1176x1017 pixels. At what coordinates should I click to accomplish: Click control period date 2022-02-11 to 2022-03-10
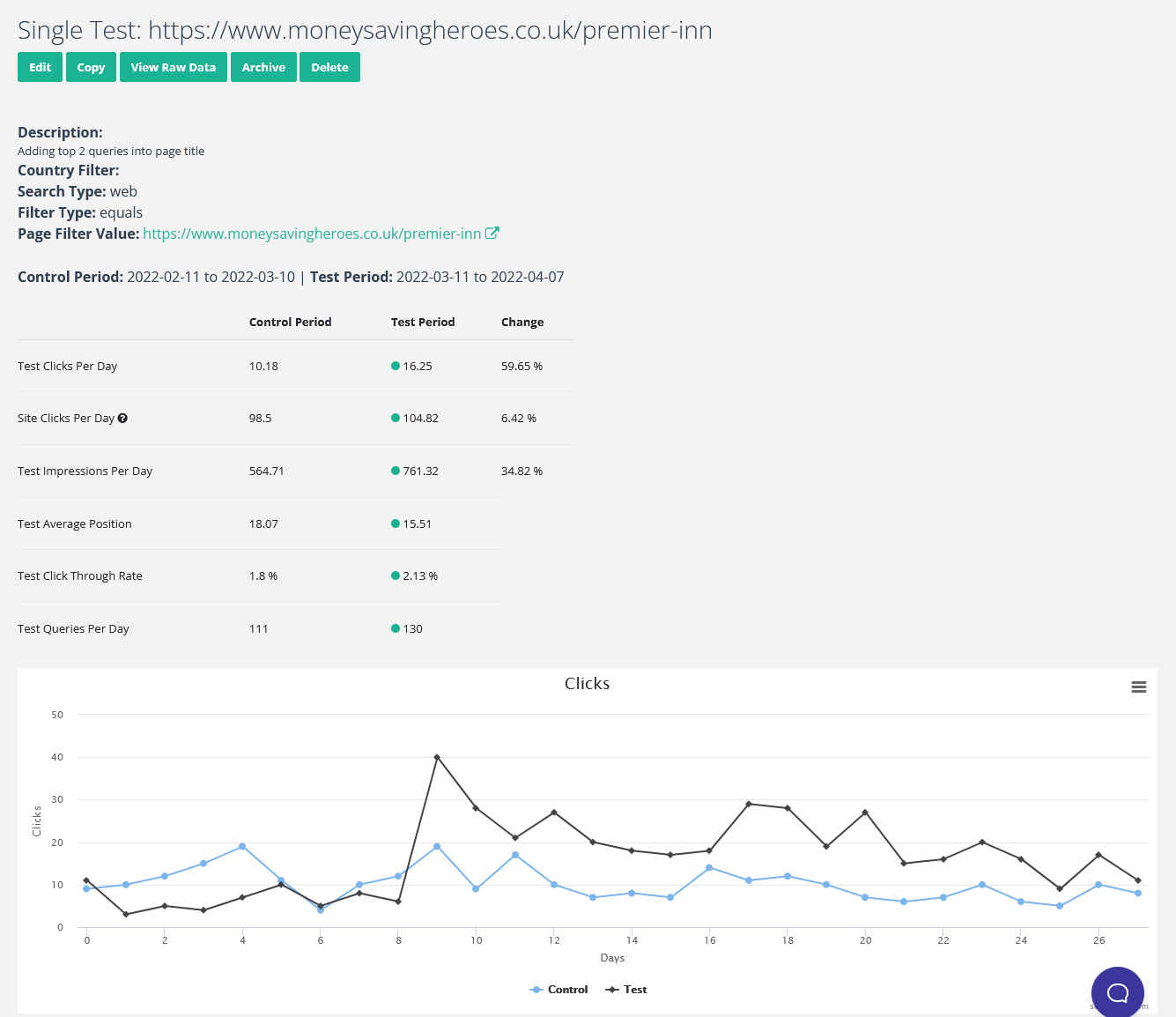click(x=211, y=277)
